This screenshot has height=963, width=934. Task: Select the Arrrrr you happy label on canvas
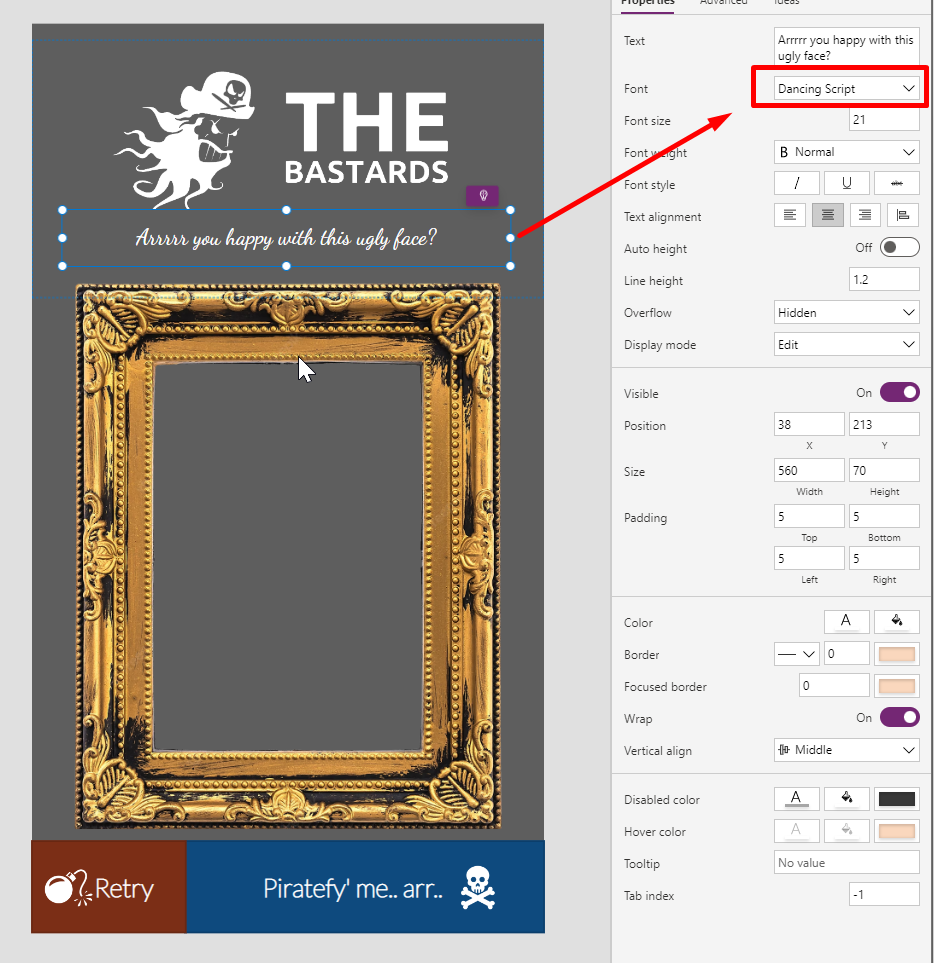click(286, 238)
